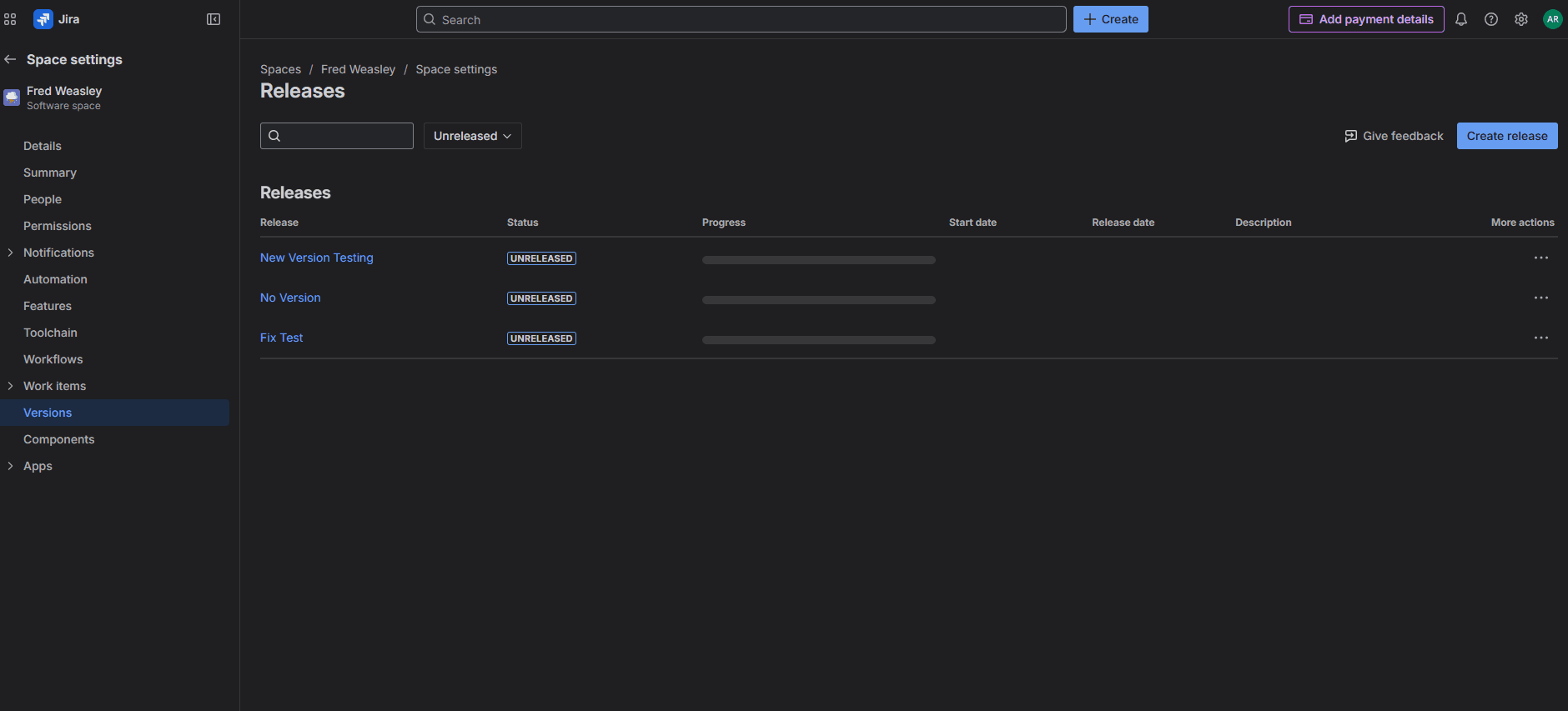The width and height of the screenshot is (1568, 711).
Task: Collapse the sidebar with the panel icon
Action: click(214, 19)
